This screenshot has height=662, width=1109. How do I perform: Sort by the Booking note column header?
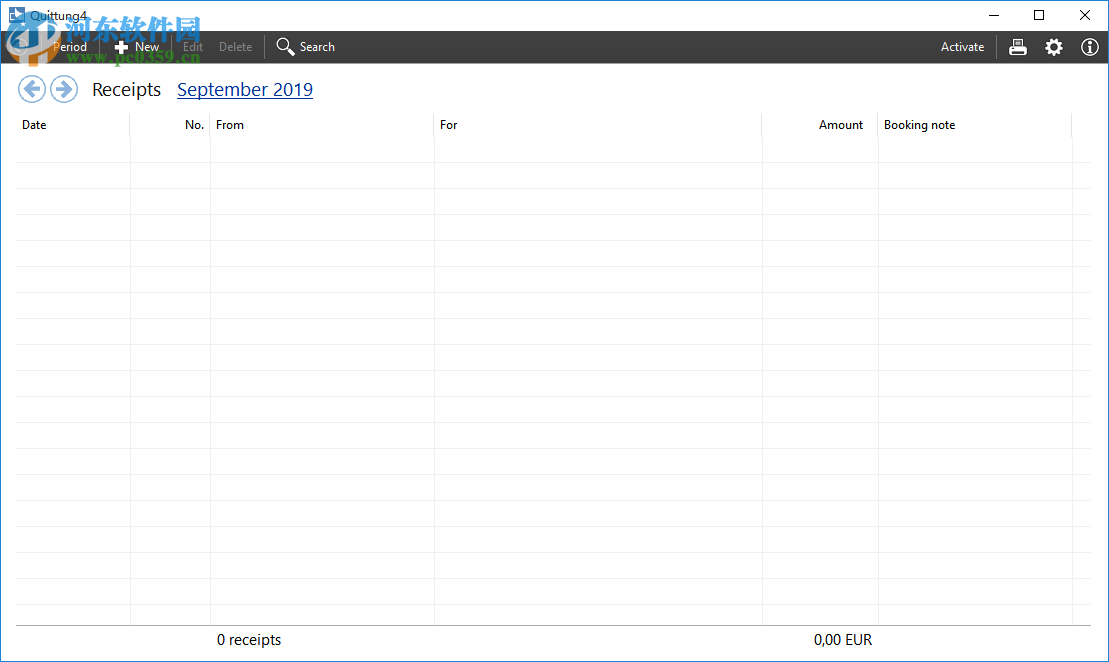click(x=975, y=124)
